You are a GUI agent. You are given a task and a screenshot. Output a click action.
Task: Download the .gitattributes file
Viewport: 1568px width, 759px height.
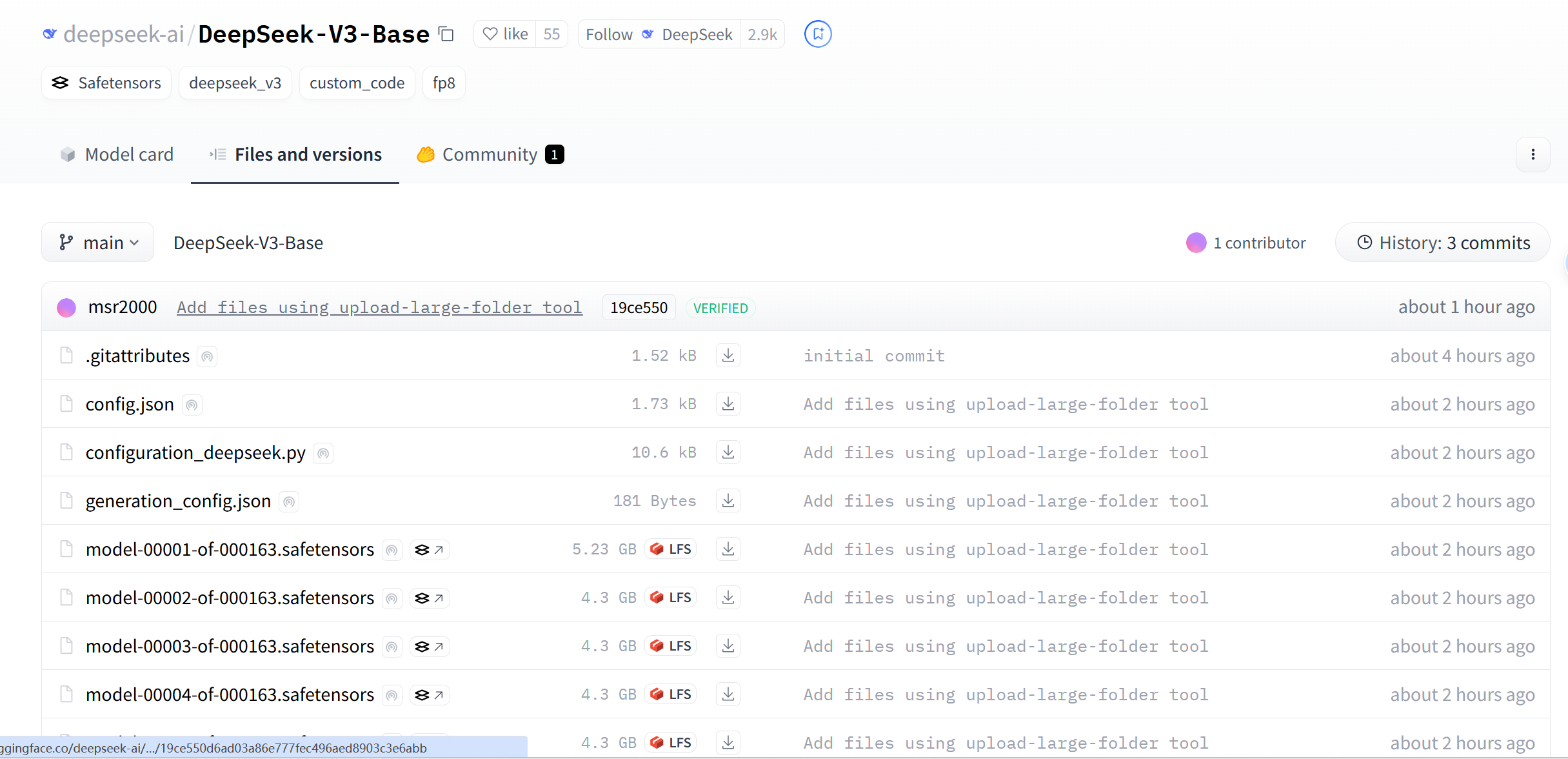[x=728, y=356]
